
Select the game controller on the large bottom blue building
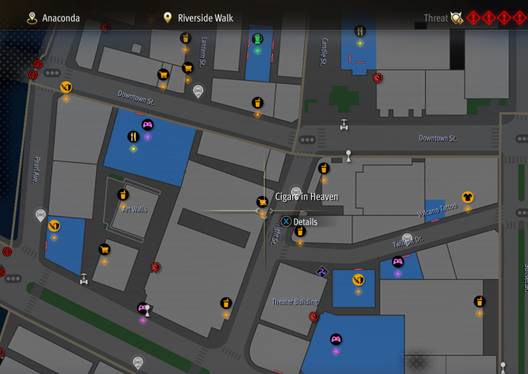[x=336, y=339]
